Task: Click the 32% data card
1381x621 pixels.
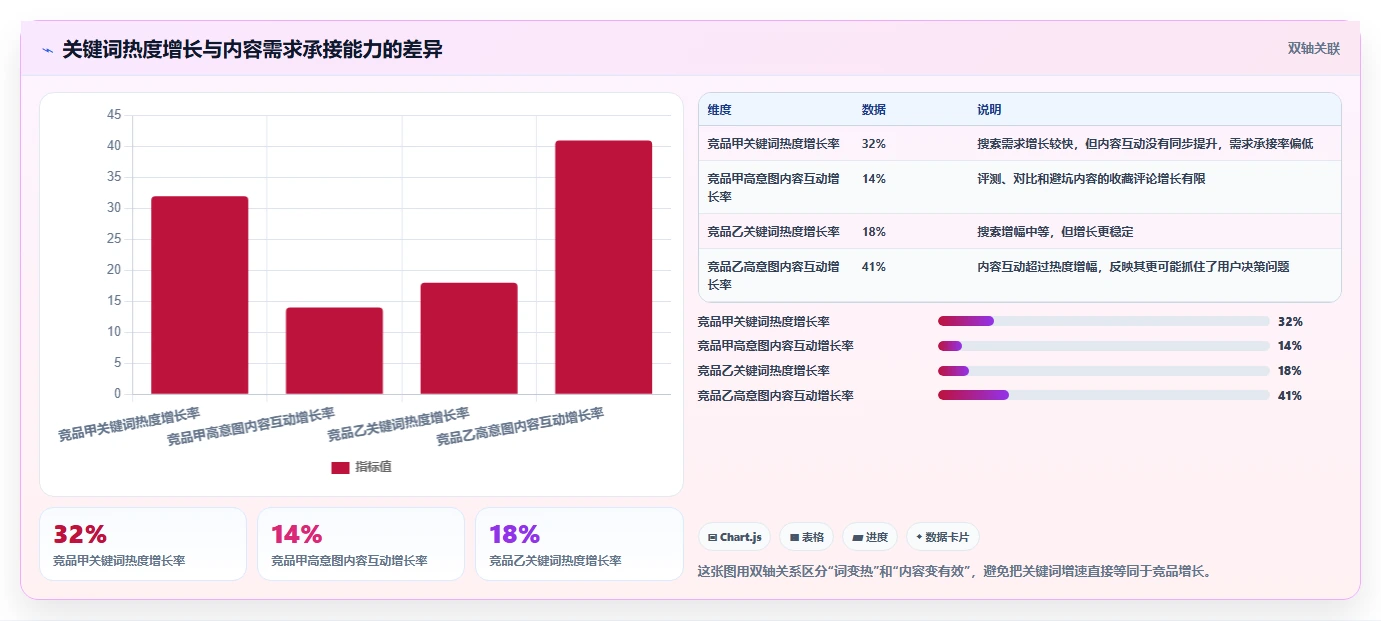Action: tap(143, 544)
